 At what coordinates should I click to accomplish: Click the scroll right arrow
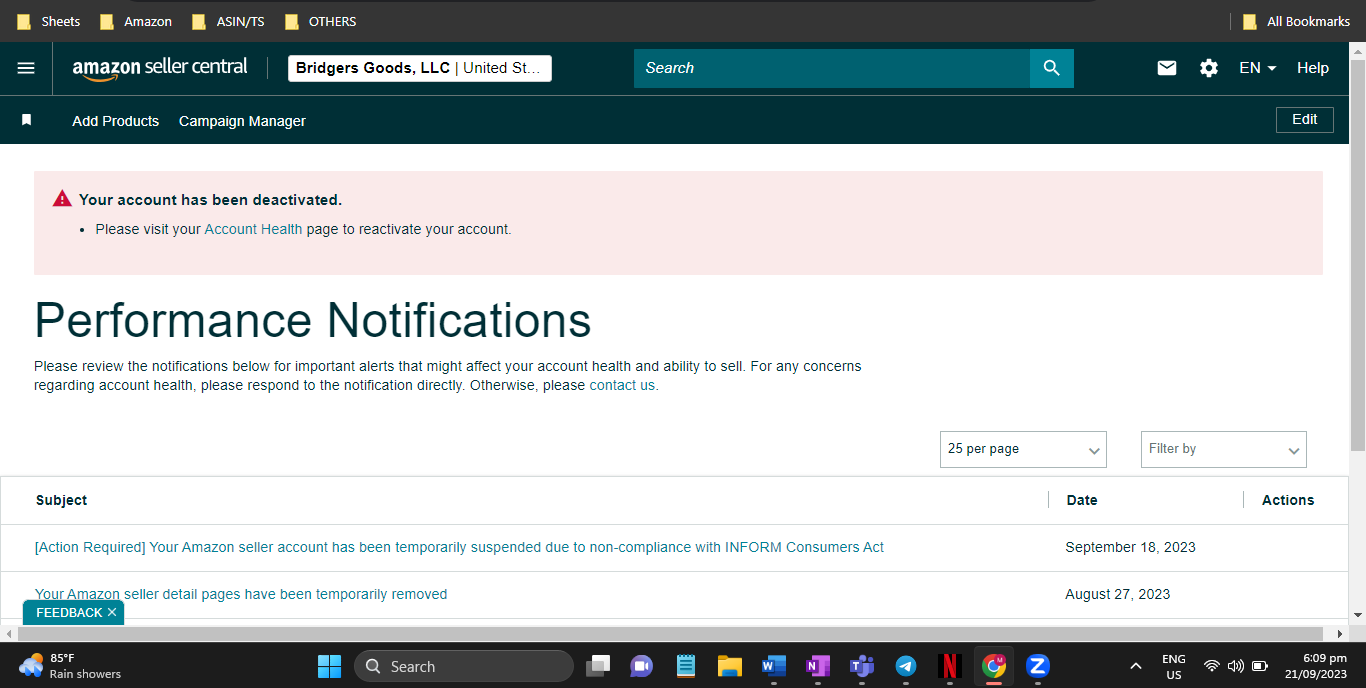1341,634
